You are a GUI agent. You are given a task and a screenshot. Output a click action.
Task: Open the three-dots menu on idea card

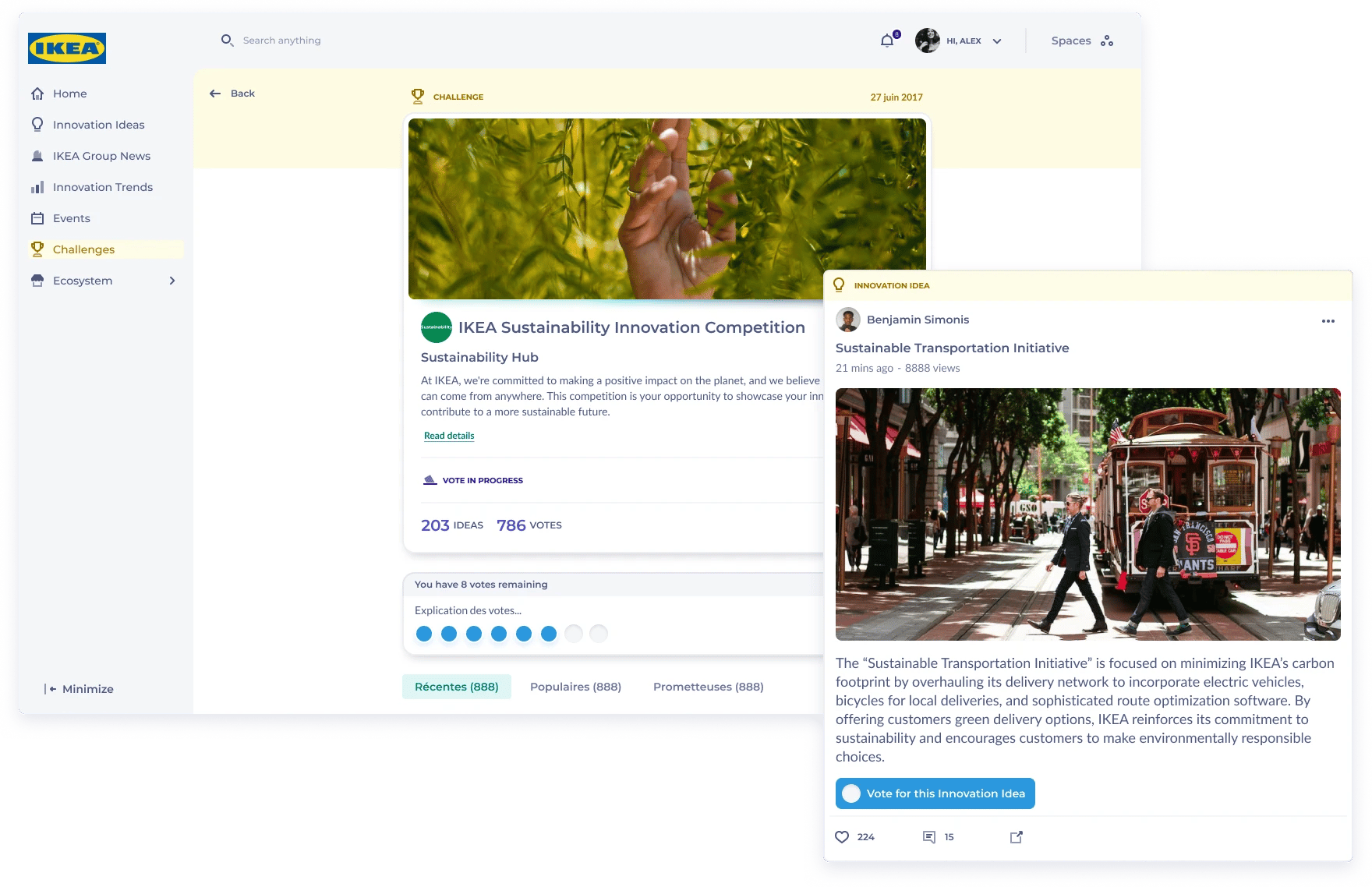pos(1328,321)
